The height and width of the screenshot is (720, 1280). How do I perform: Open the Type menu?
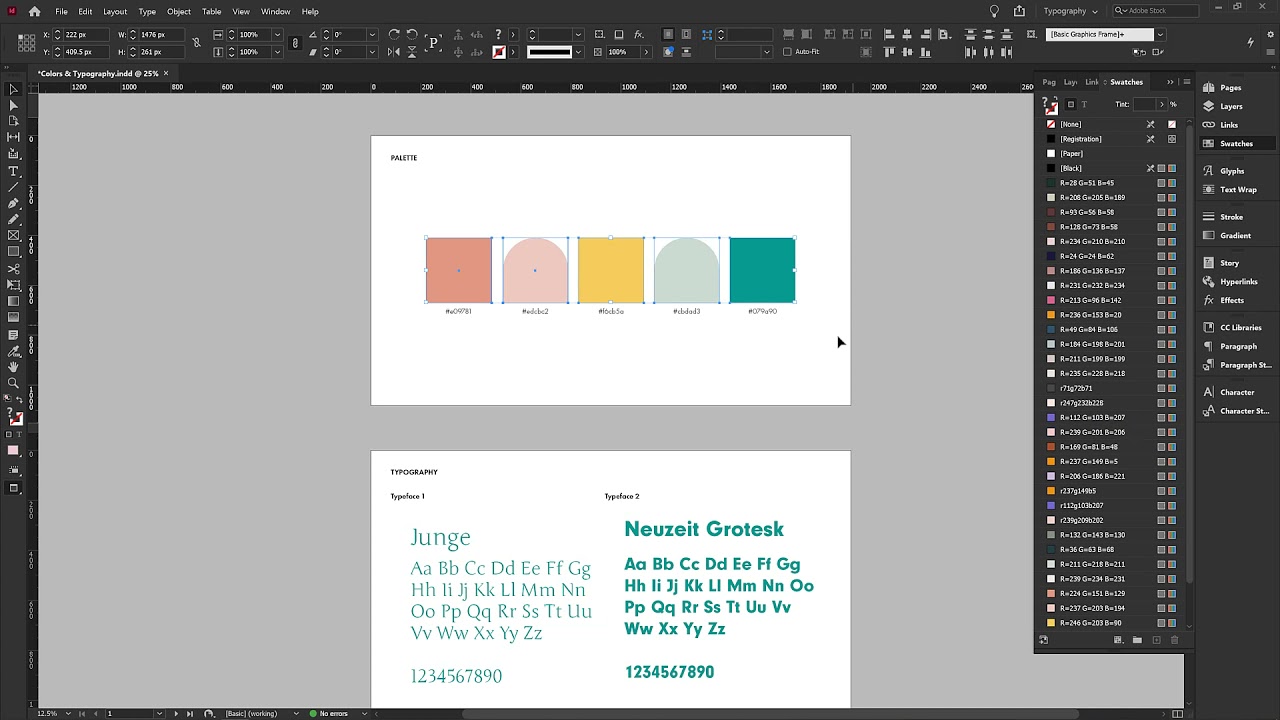pos(147,11)
